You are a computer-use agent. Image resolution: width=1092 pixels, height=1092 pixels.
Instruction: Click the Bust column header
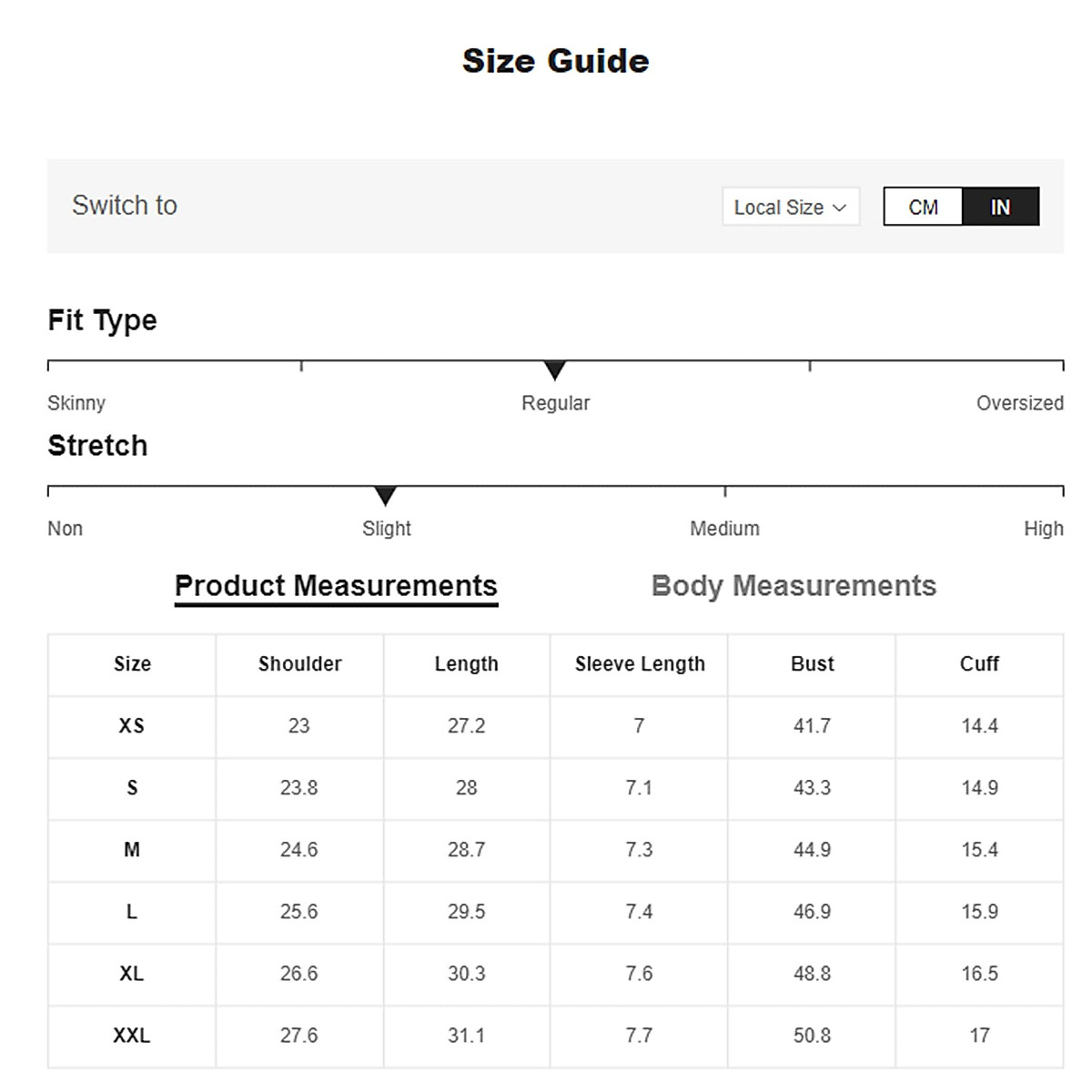coord(812,664)
